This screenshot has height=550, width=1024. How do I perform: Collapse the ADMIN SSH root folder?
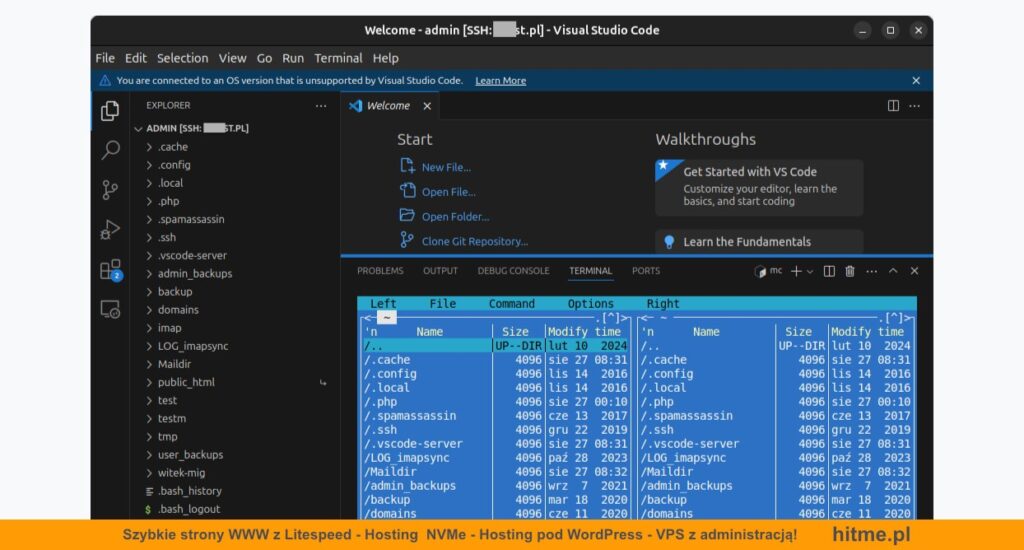(138, 129)
